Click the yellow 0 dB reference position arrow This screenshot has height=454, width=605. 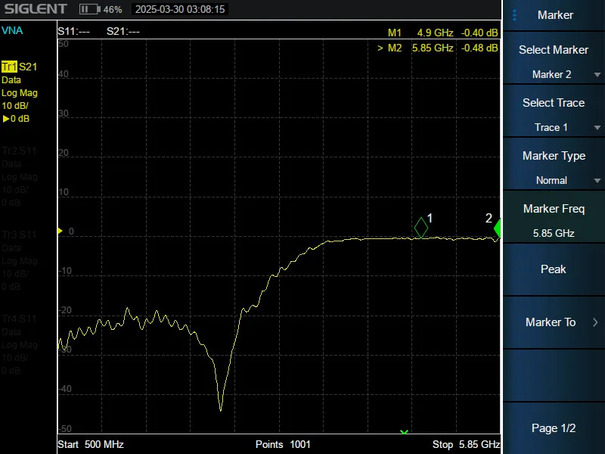coord(60,231)
